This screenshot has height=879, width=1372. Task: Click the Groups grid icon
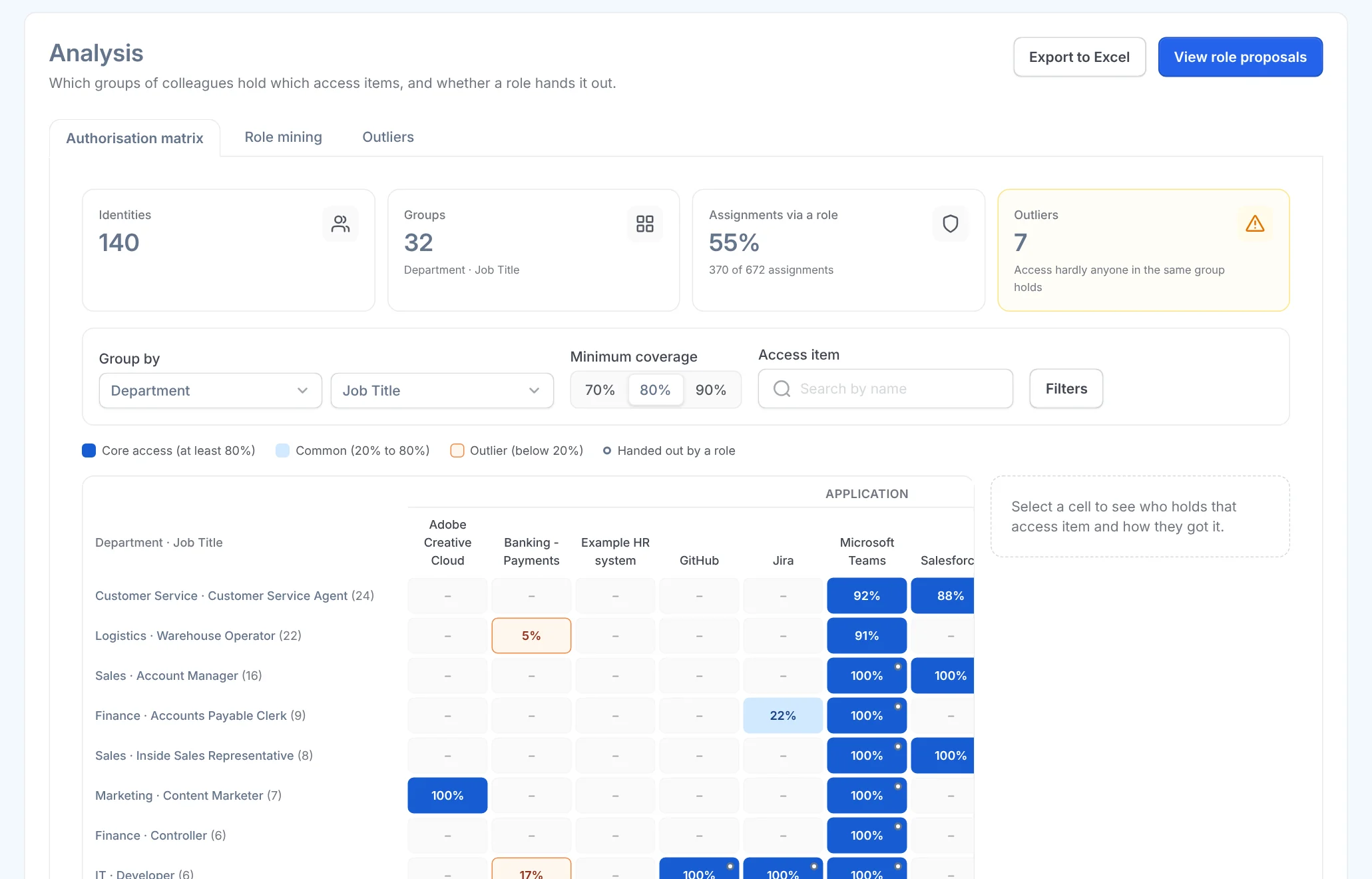tap(644, 224)
